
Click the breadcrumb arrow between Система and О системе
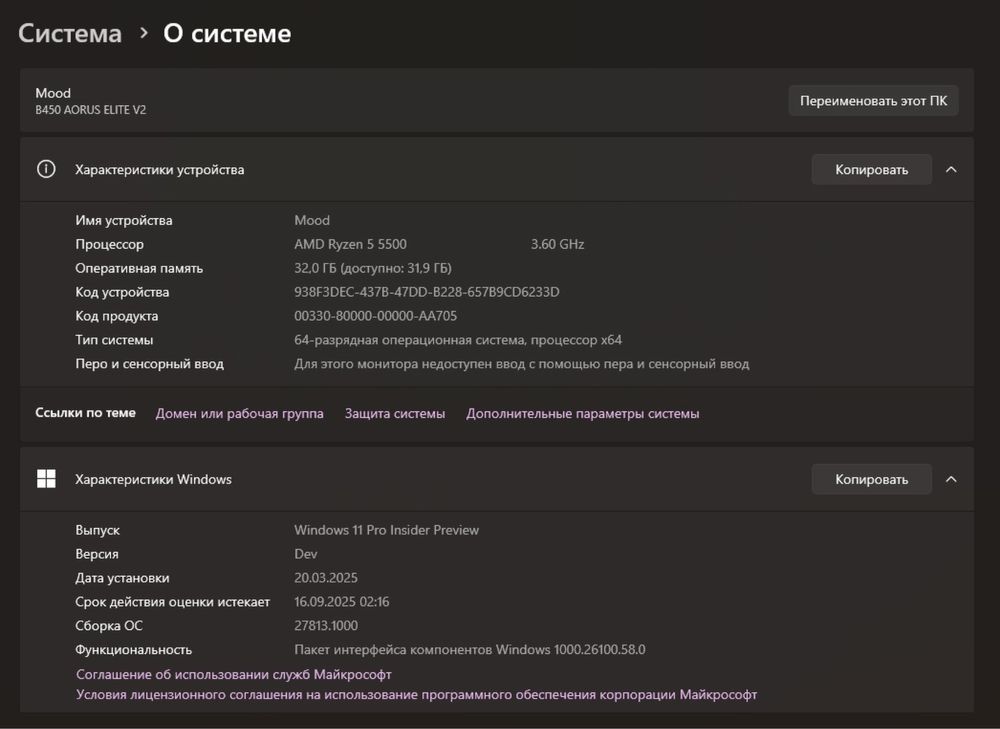point(143,33)
